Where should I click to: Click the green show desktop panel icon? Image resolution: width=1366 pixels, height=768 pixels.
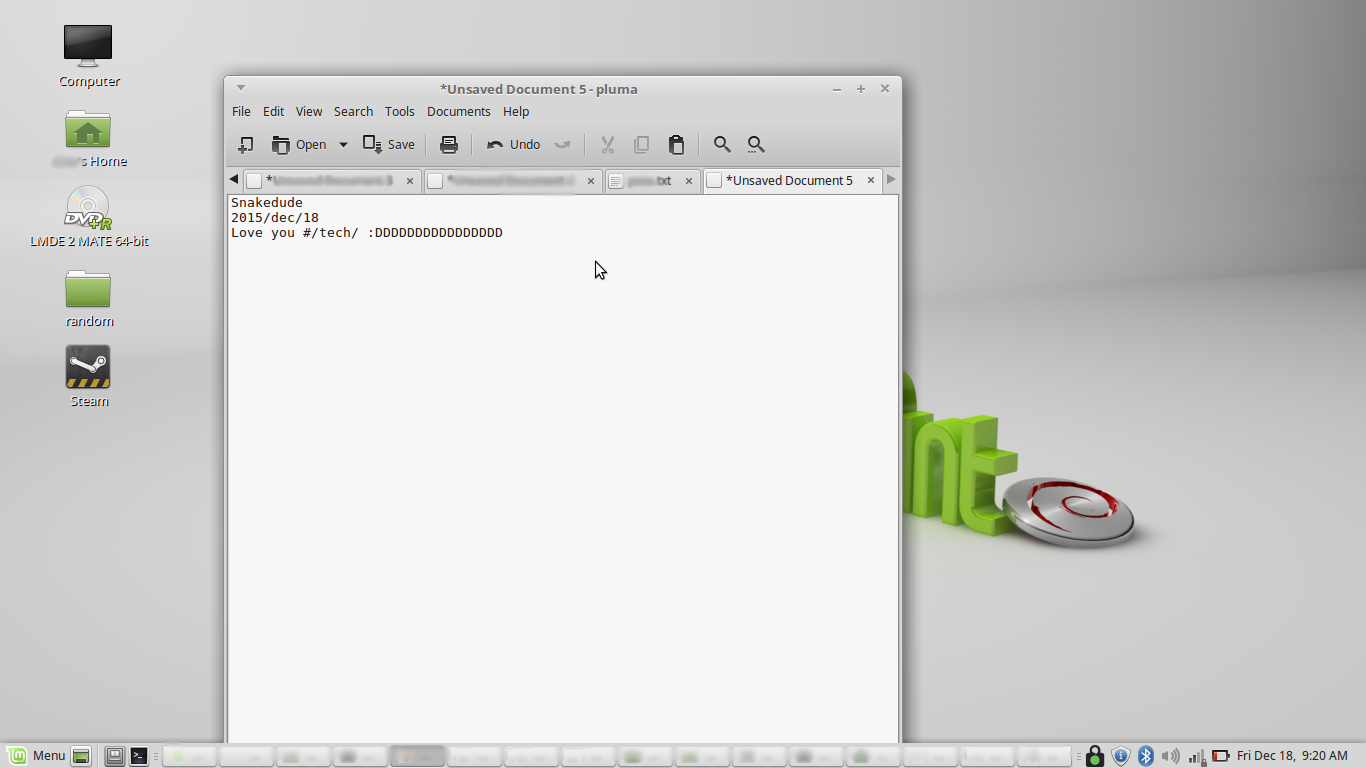pos(82,756)
